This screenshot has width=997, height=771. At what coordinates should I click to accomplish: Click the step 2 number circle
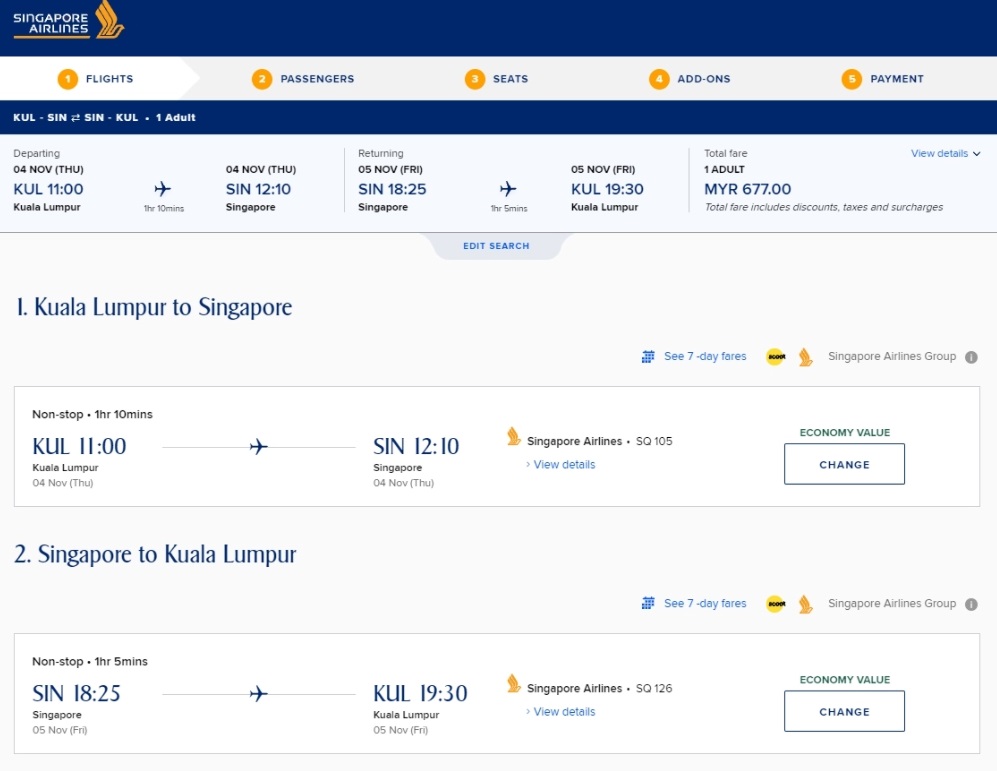(262, 79)
